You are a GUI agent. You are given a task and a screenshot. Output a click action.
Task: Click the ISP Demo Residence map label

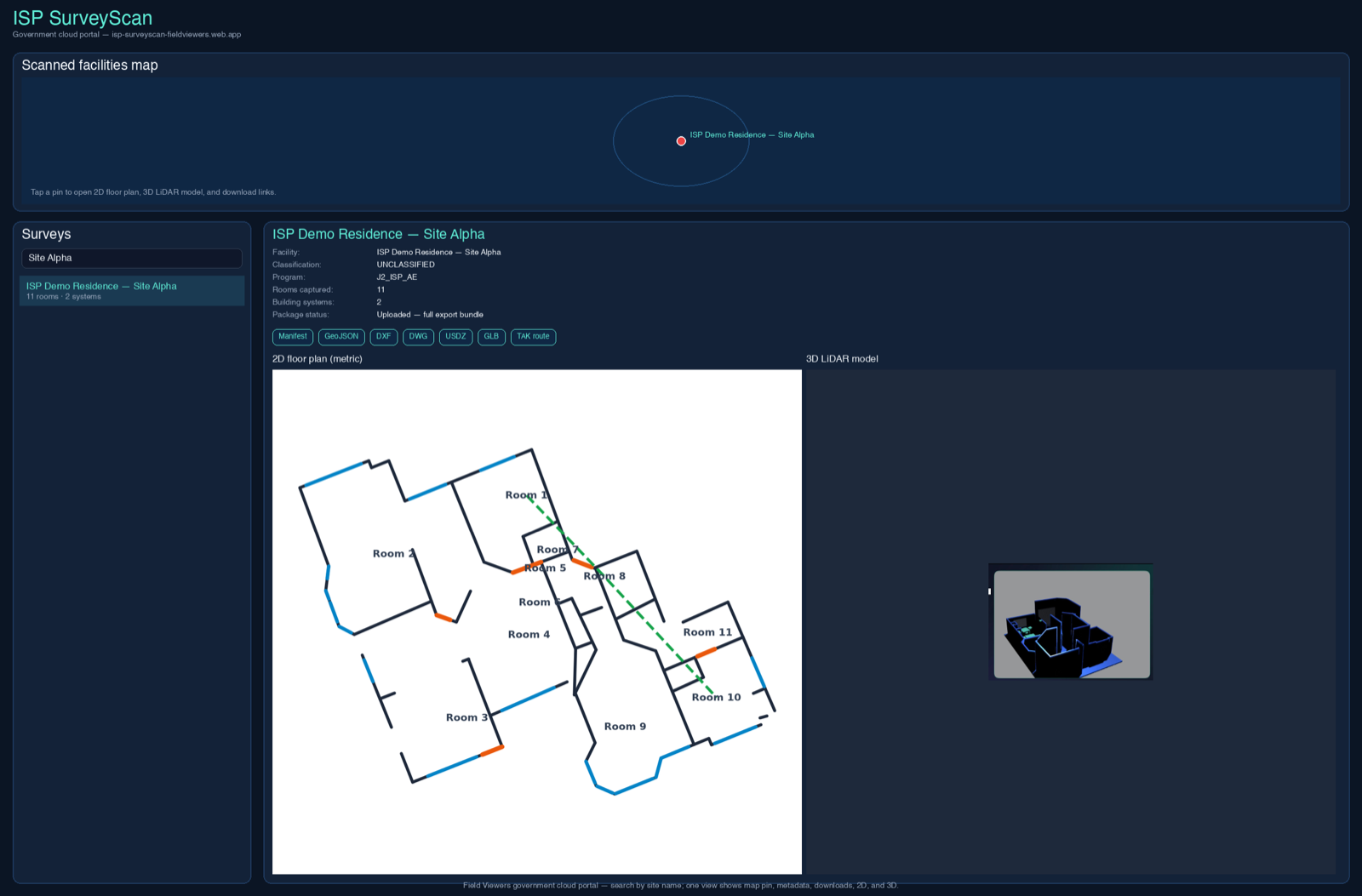point(752,134)
